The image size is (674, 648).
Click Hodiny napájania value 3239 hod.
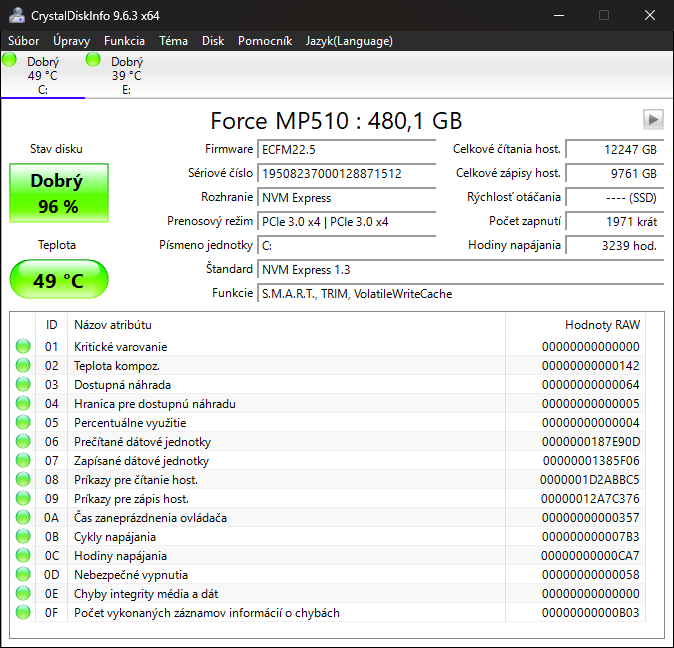(x=615, y=246)
